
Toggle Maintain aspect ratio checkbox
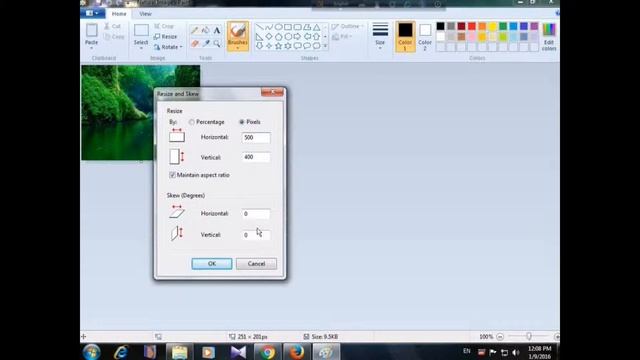172,175
